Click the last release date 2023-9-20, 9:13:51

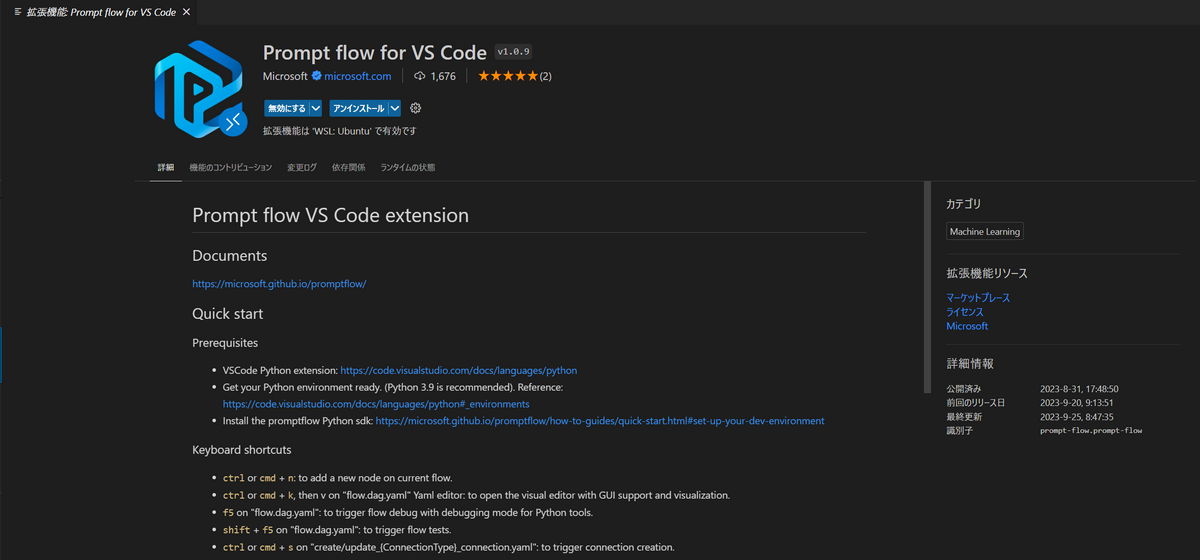pyautogui.click(x=1077, y=402)
